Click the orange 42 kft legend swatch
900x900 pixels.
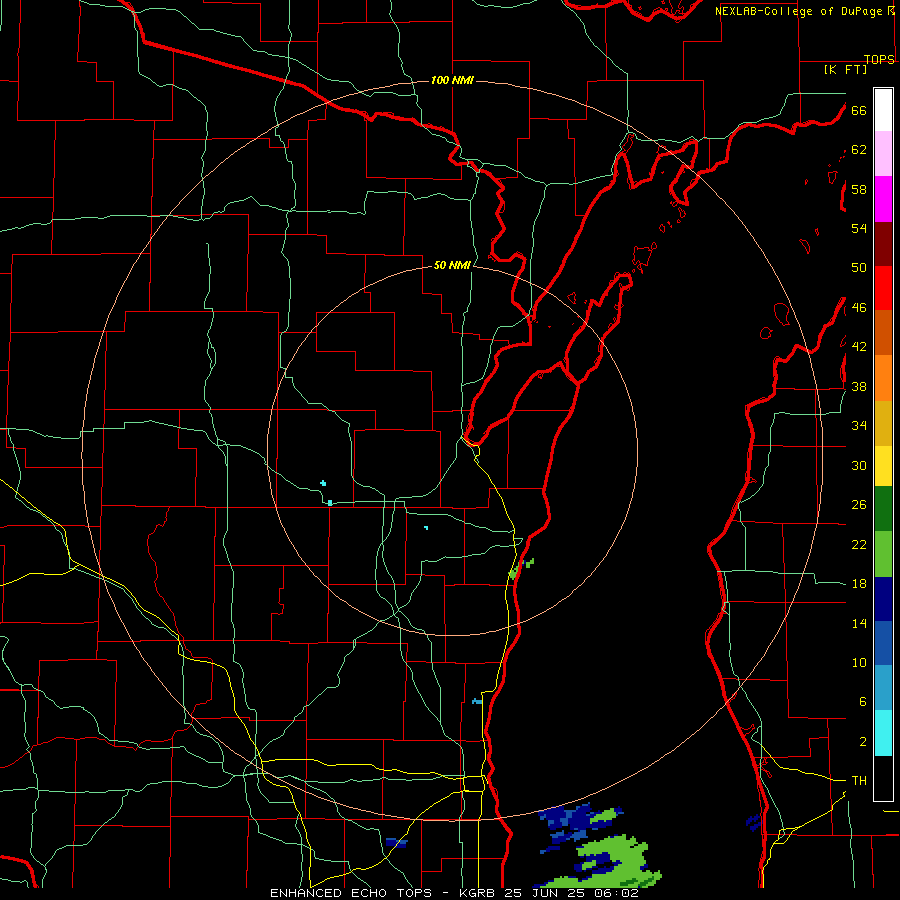click(883, 378)
